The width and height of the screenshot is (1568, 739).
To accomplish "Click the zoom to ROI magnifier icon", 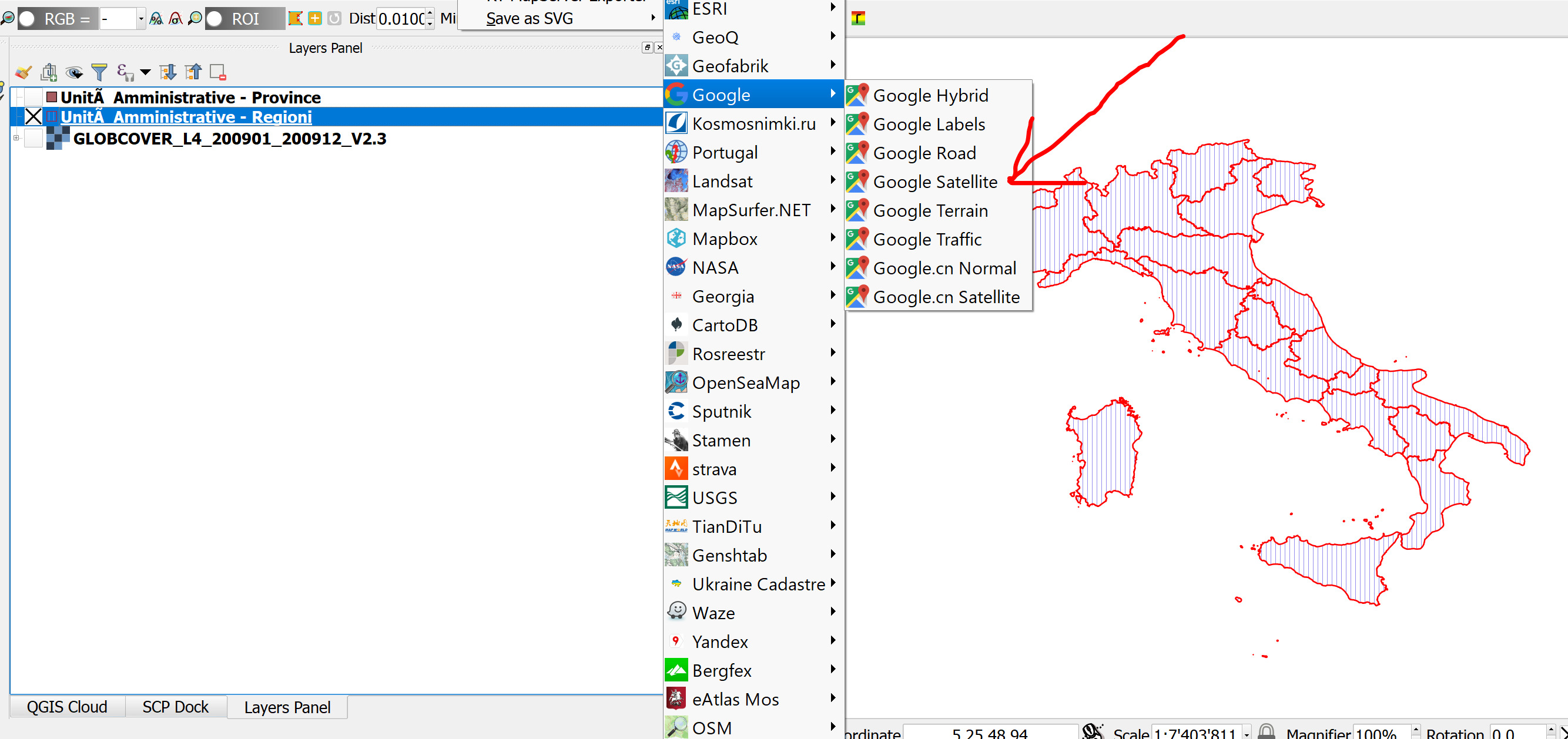I will (195, 19).
